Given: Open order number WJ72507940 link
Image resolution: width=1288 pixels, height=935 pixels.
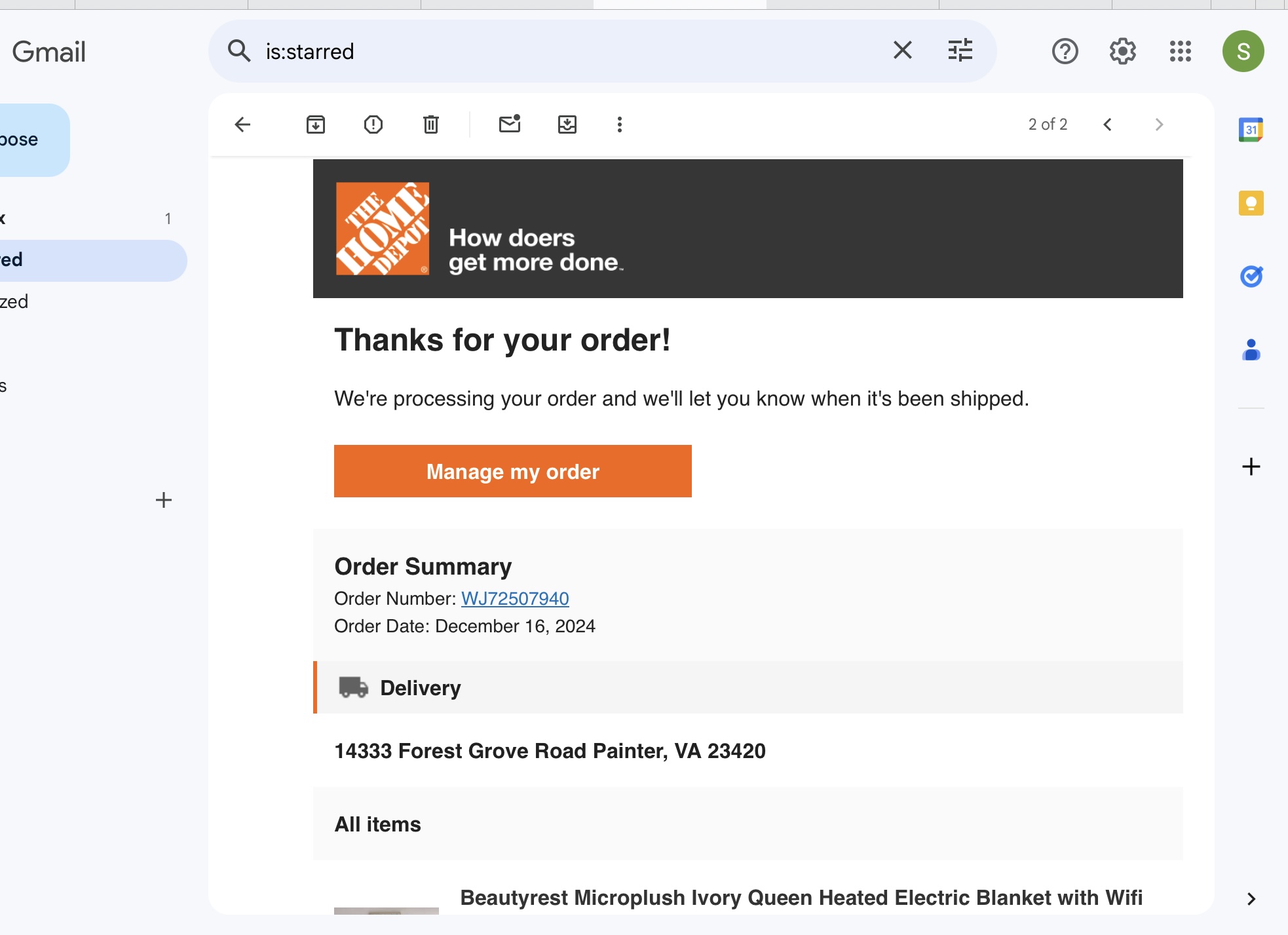Looking at the screenshot, I should 515,598.
